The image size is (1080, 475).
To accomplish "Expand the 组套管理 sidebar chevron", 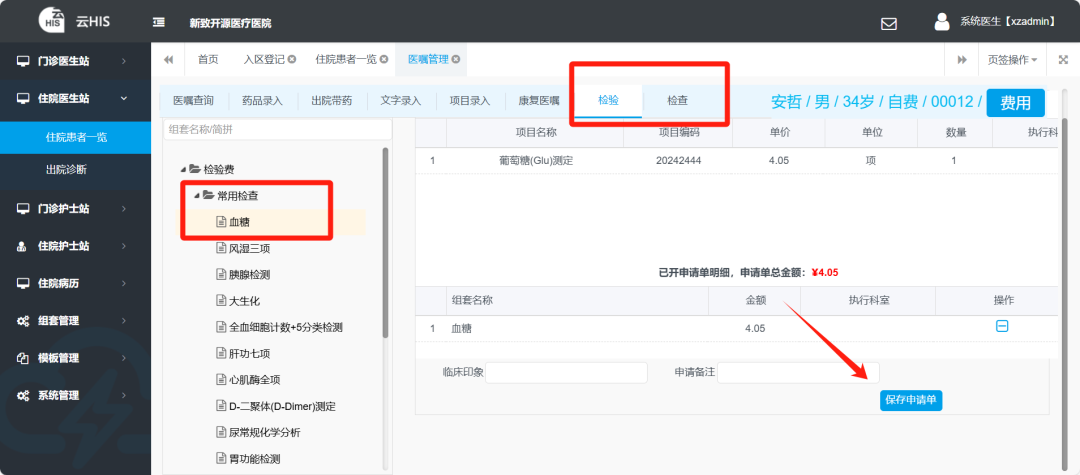I will point(124,321).
